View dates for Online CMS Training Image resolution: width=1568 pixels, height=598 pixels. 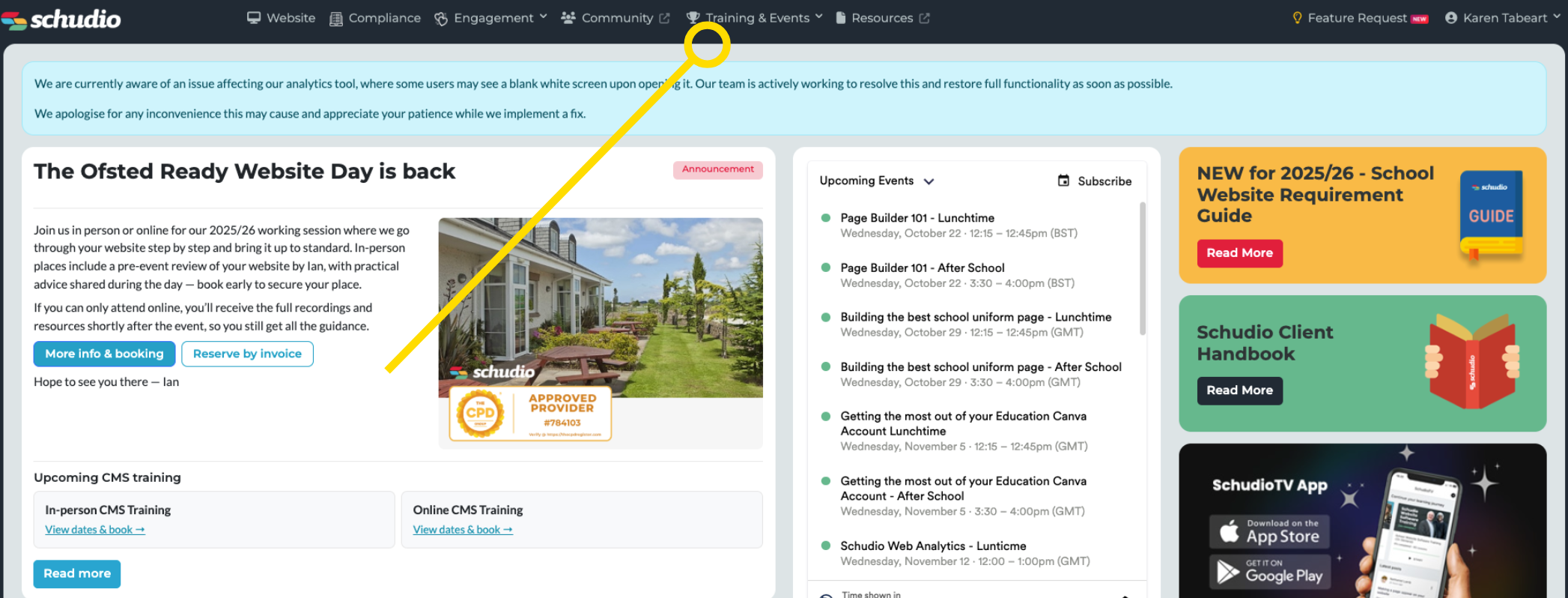tap(463, 530)
